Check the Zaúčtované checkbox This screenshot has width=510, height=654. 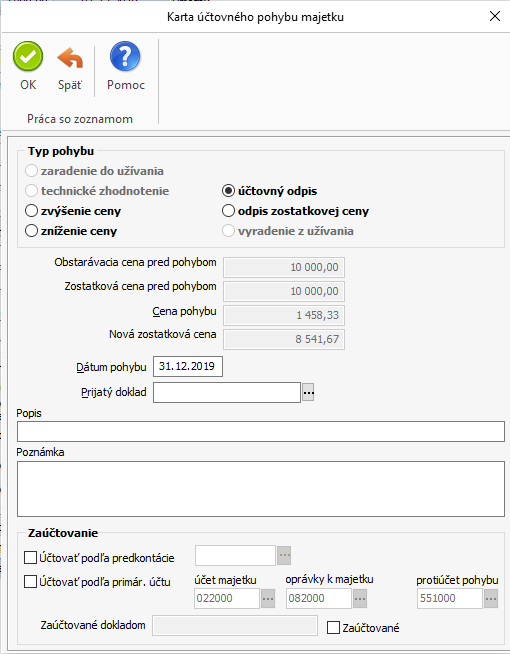coord(333,627)
